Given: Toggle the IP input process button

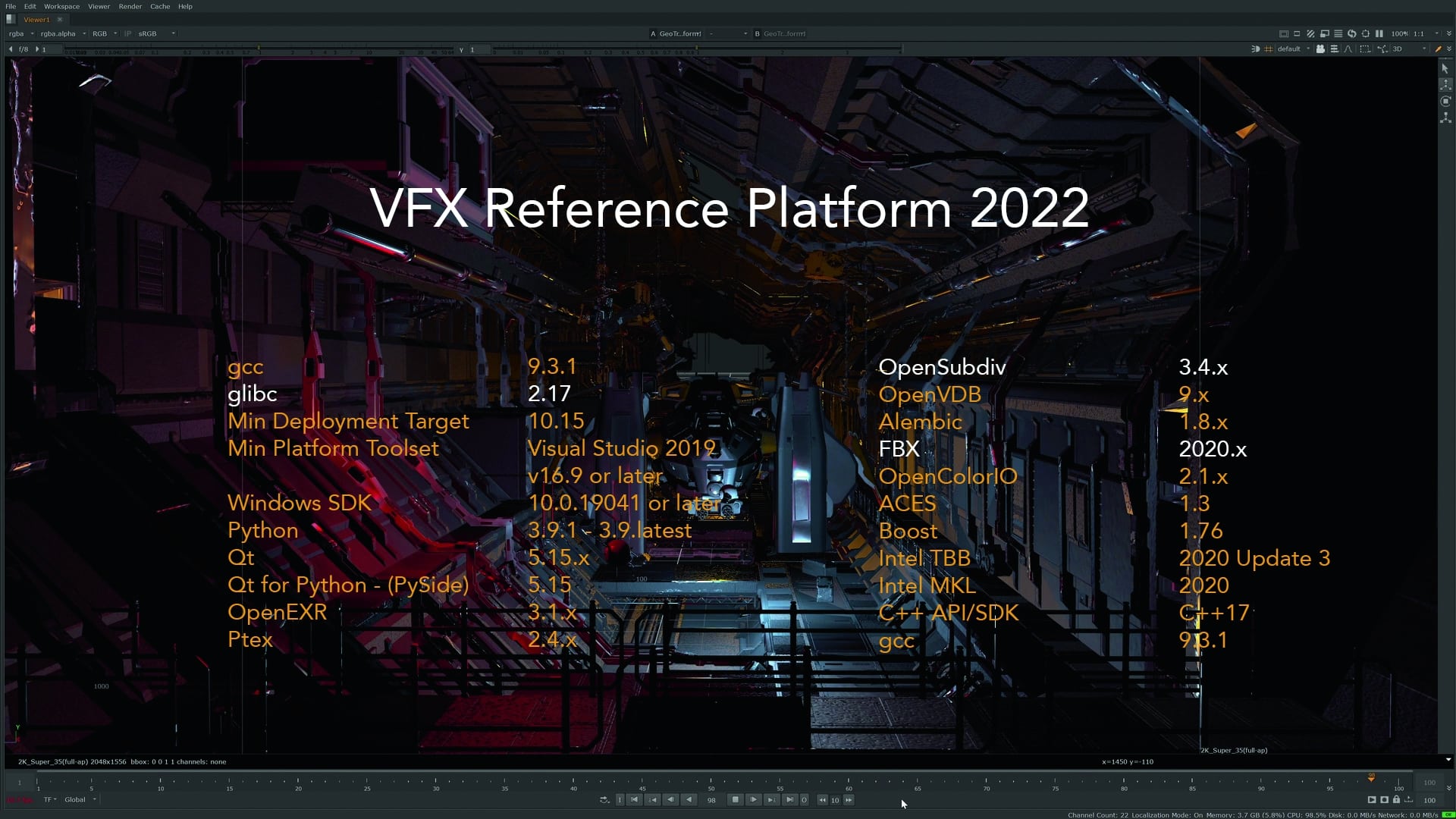Looking at the screenshot, I should pos(129,33).
